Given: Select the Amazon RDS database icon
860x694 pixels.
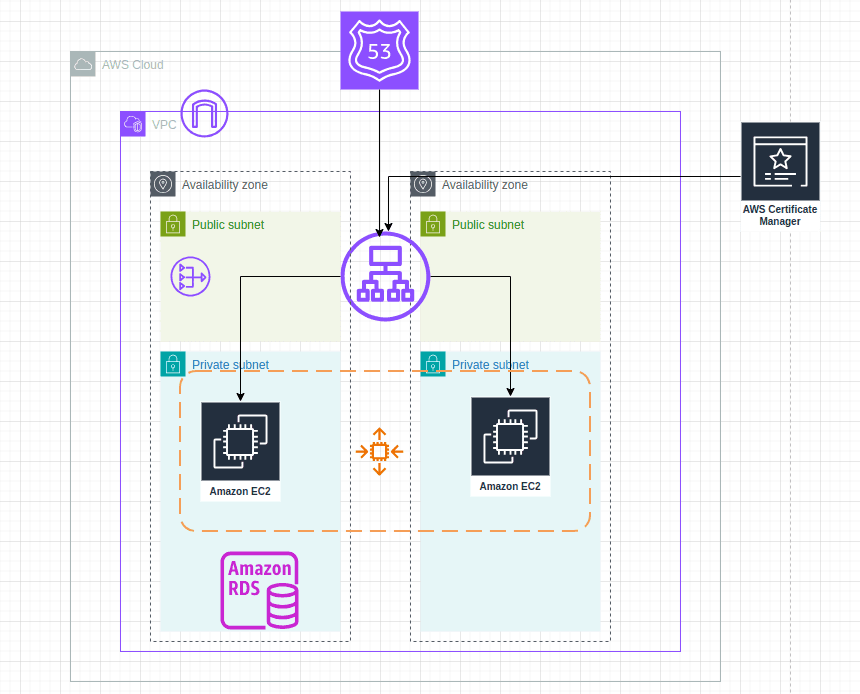Looking at the screenshot, I should pyautogui.click(x=259, y=590).
